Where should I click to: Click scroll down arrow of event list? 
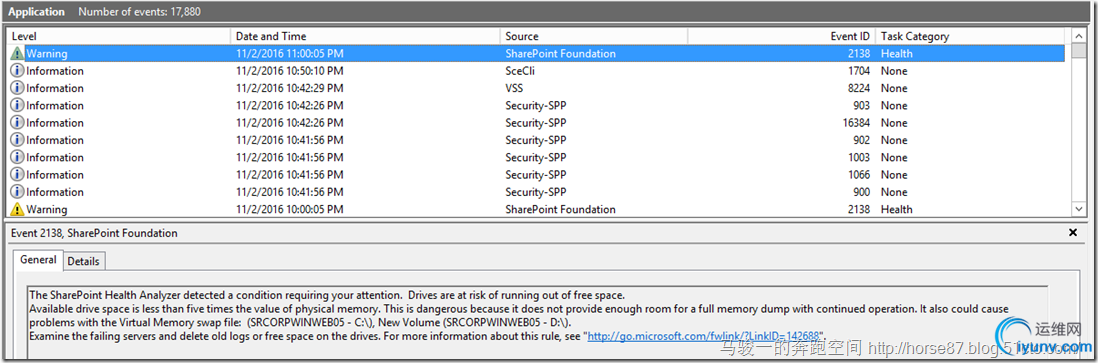coord(1077,209)
